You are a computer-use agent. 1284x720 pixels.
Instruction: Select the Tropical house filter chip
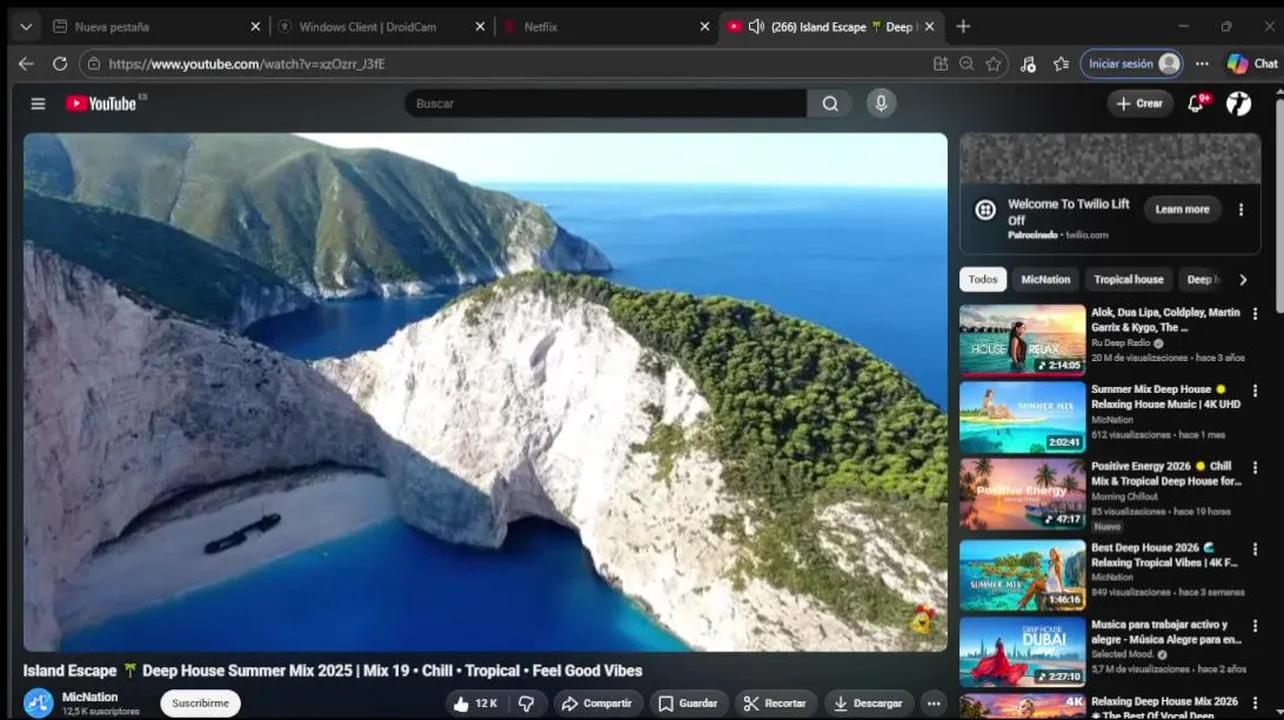[1129, 280]
